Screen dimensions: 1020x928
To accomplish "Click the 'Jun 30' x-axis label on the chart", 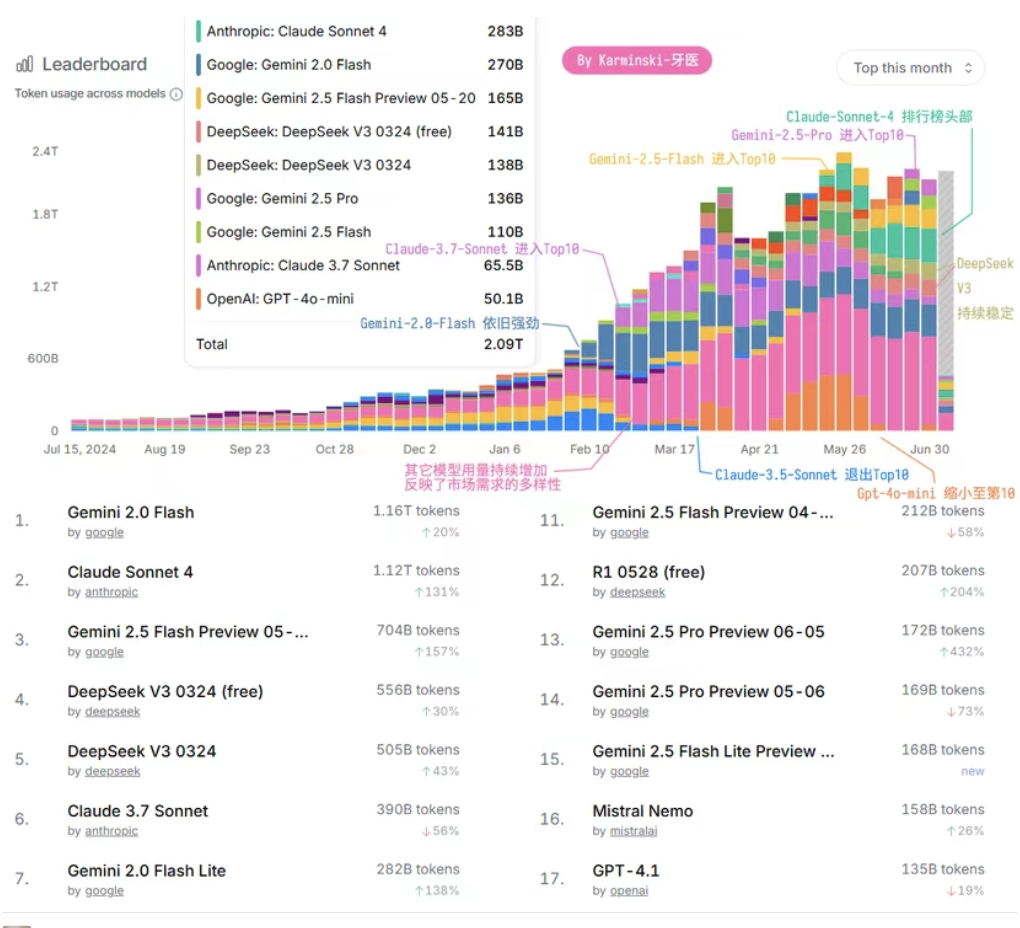I will pyautogui.click(x=929, y=449).
